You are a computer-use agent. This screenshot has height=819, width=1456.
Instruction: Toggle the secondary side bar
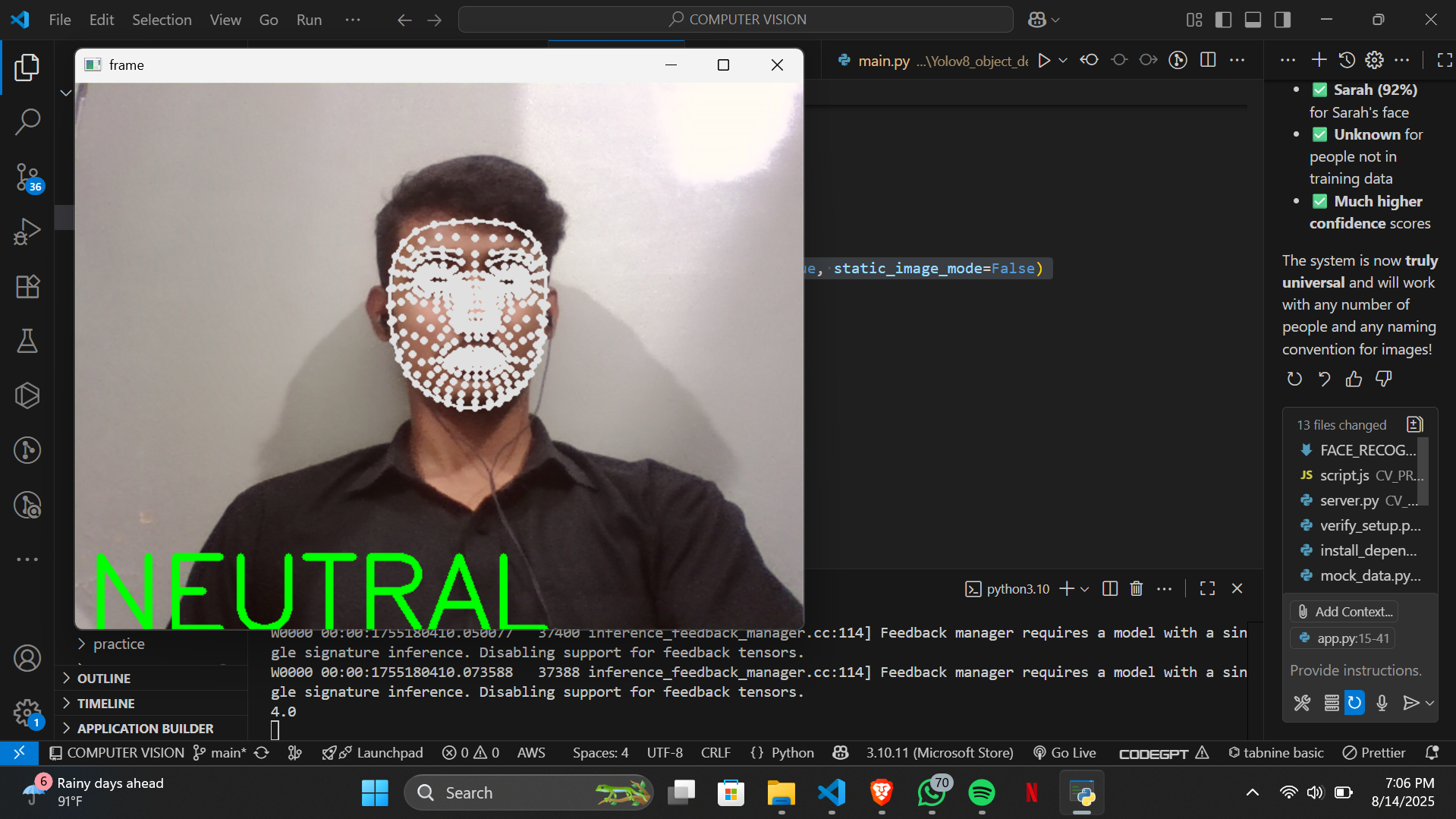click(1282, 20)
